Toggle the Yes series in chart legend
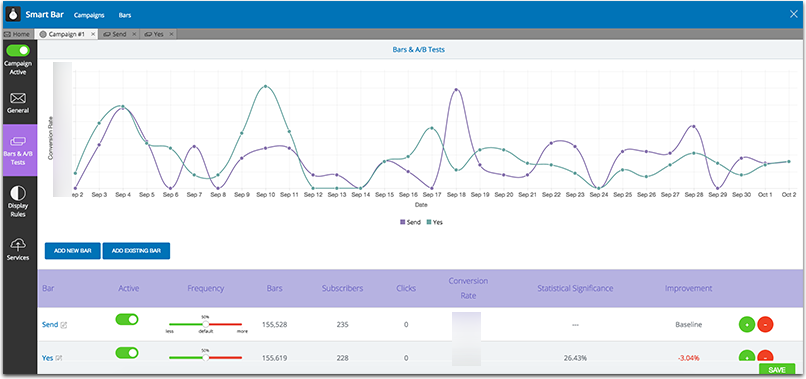This screenshot has width=806, height=379. 435,223
